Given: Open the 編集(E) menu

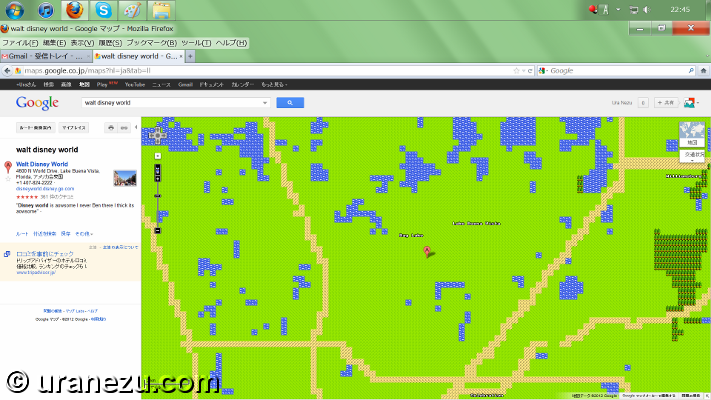Looking at the screenshot, I should (54, 43).
